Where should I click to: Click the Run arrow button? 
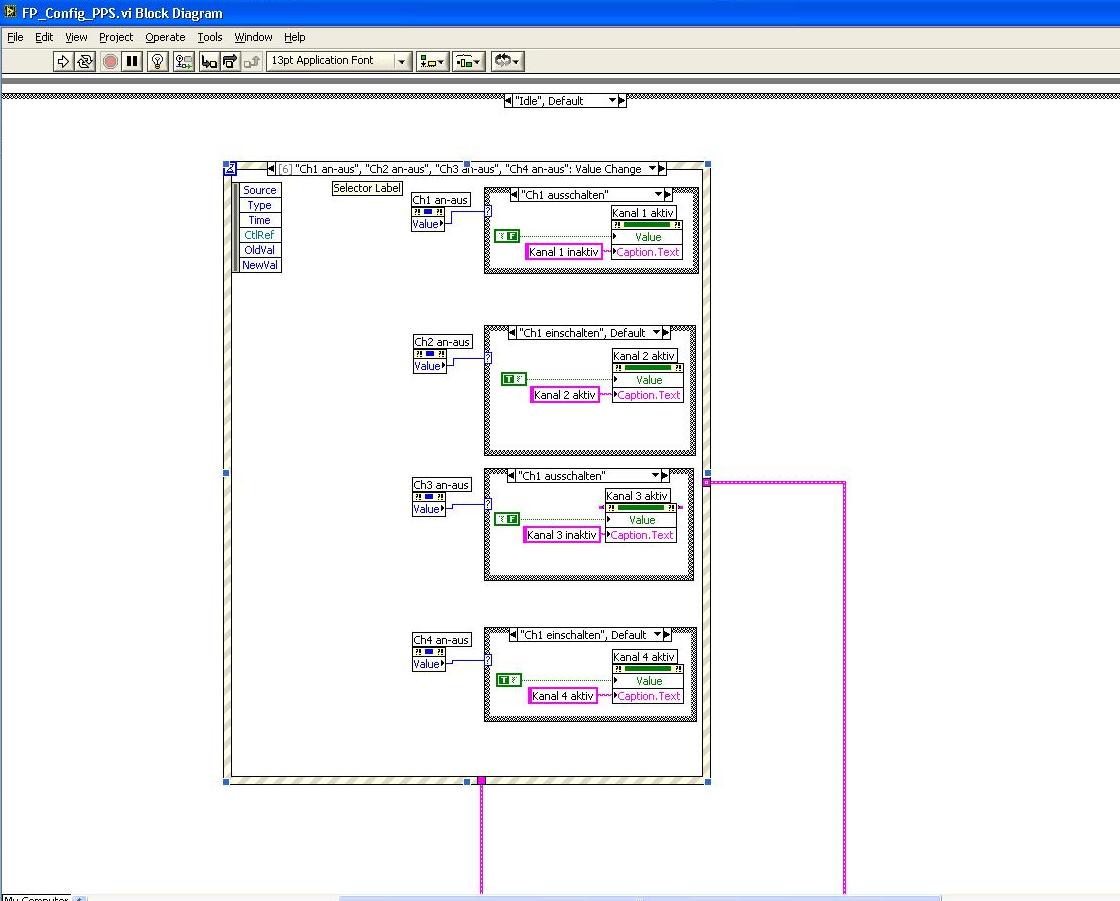63,61
